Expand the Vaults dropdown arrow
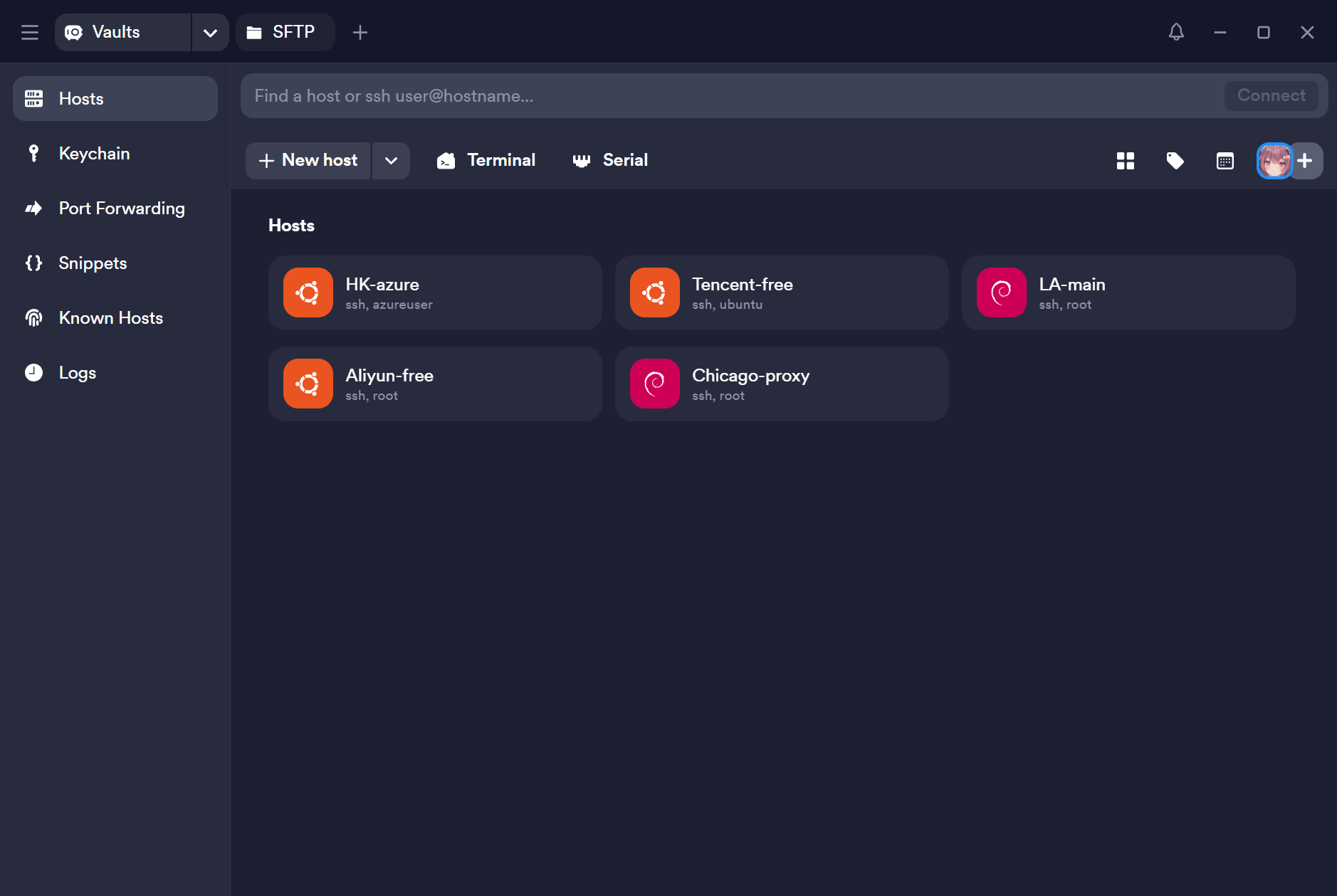The image size is (1337, 896). click(210, 32)
